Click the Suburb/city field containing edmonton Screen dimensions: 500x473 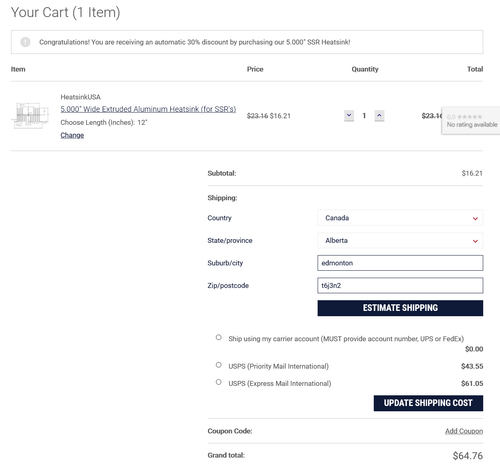point(400,263)
